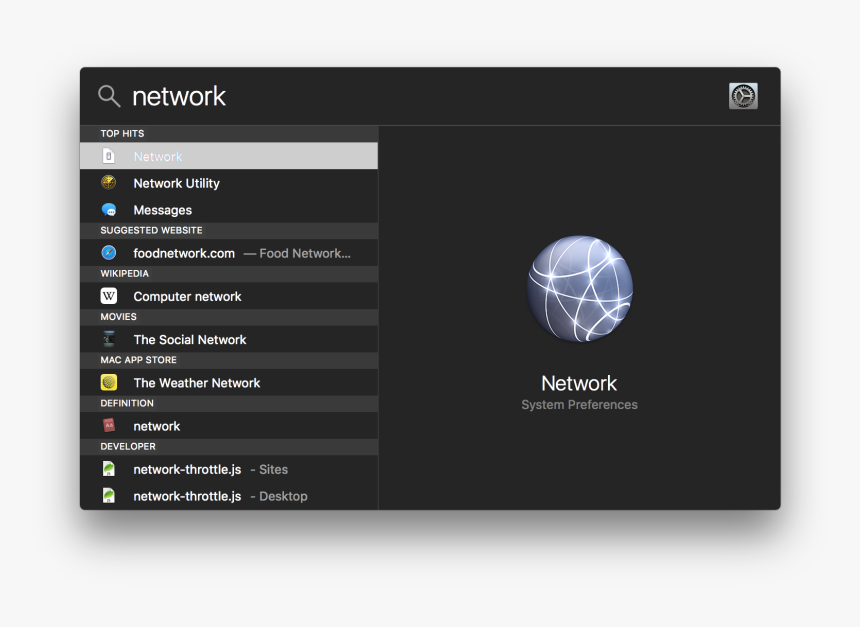860x627 pixels.
Task: Click the magnifying glass search icon
Action: (x=109, y=96)
